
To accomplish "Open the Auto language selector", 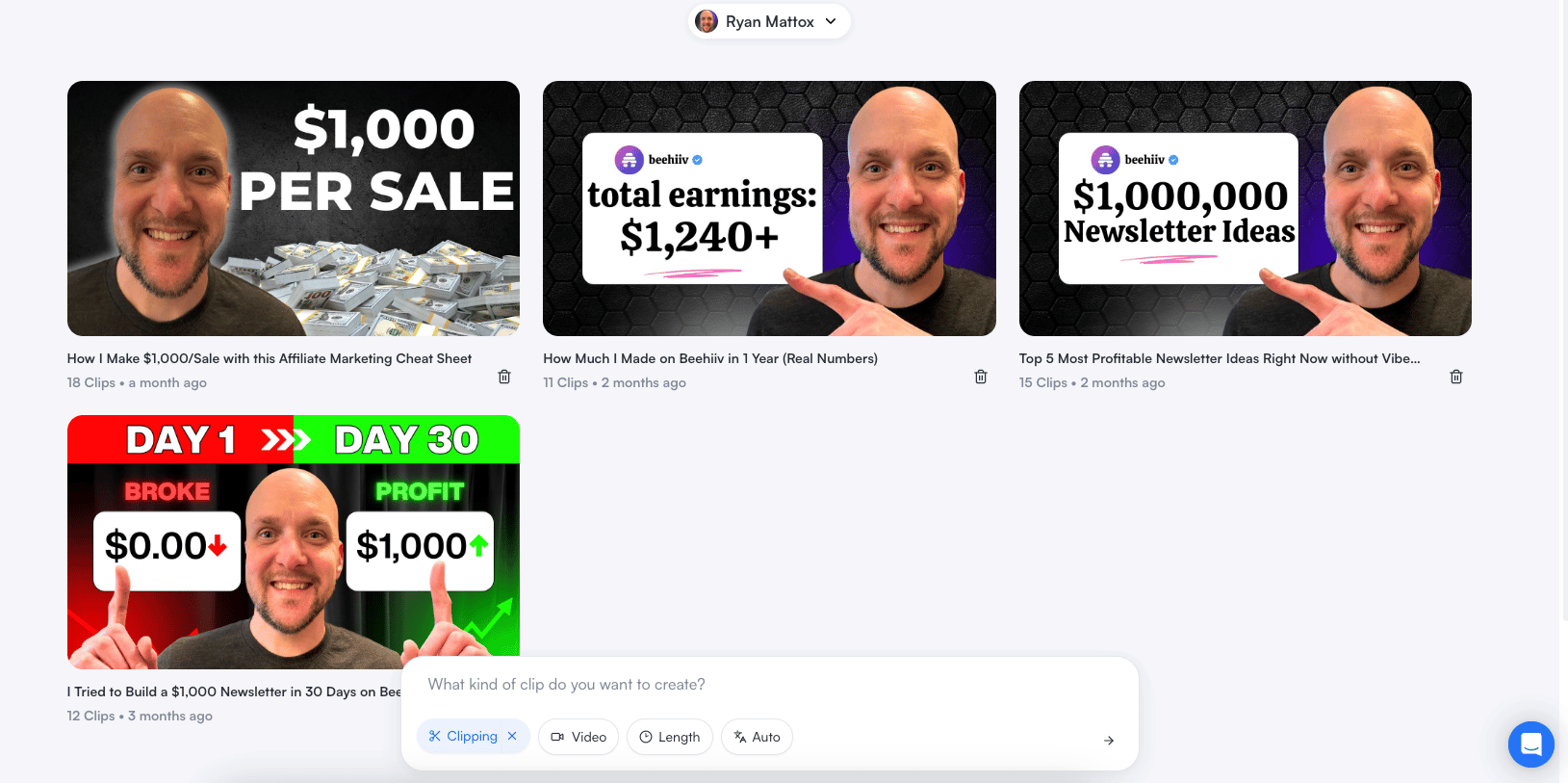I will pos(757,737).
